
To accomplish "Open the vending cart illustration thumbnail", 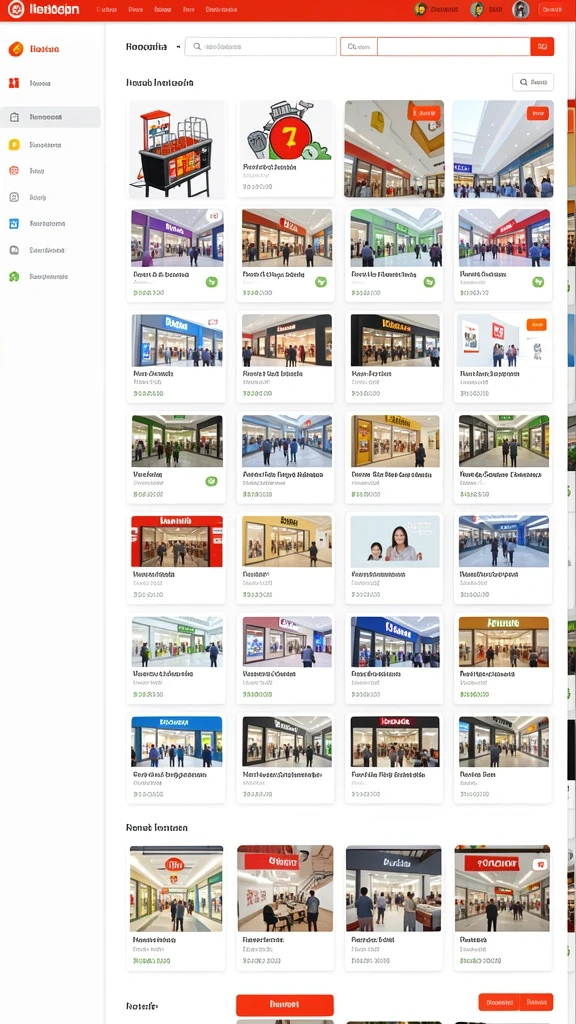I will click(176, 150).
